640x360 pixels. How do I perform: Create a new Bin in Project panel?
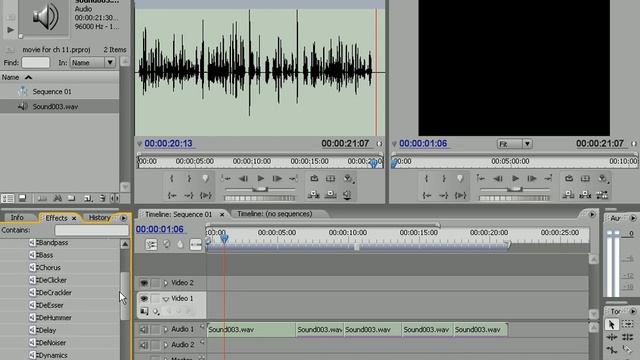pyautogui.click(x=72, y=198)
